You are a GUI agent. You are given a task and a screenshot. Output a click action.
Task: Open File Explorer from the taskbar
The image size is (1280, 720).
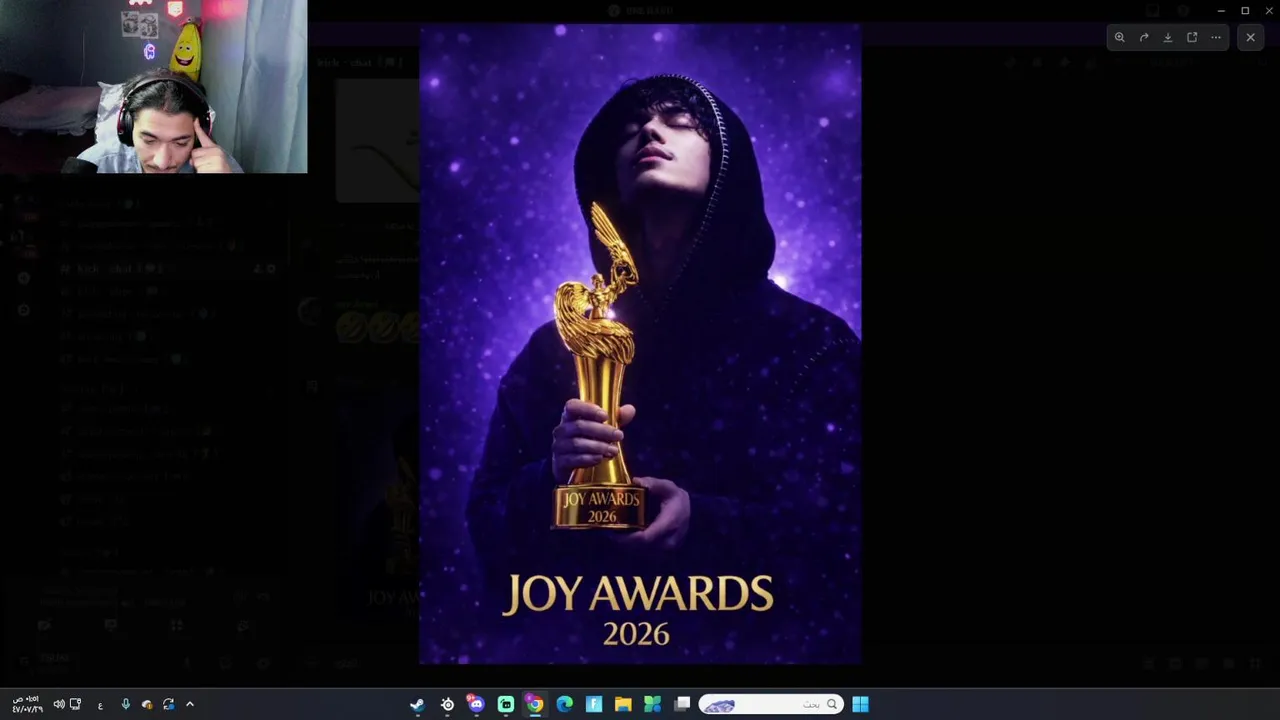tap(623, 704)
